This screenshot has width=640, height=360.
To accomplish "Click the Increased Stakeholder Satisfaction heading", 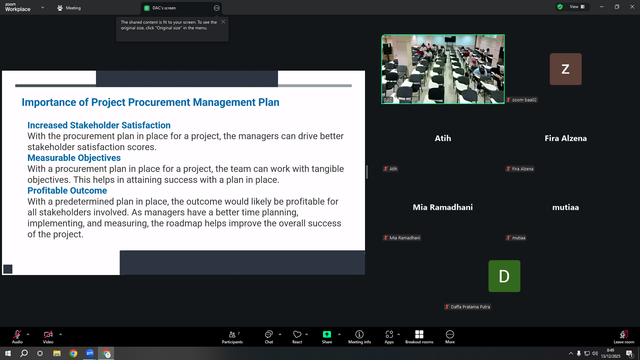I will (x=99, y=125).
